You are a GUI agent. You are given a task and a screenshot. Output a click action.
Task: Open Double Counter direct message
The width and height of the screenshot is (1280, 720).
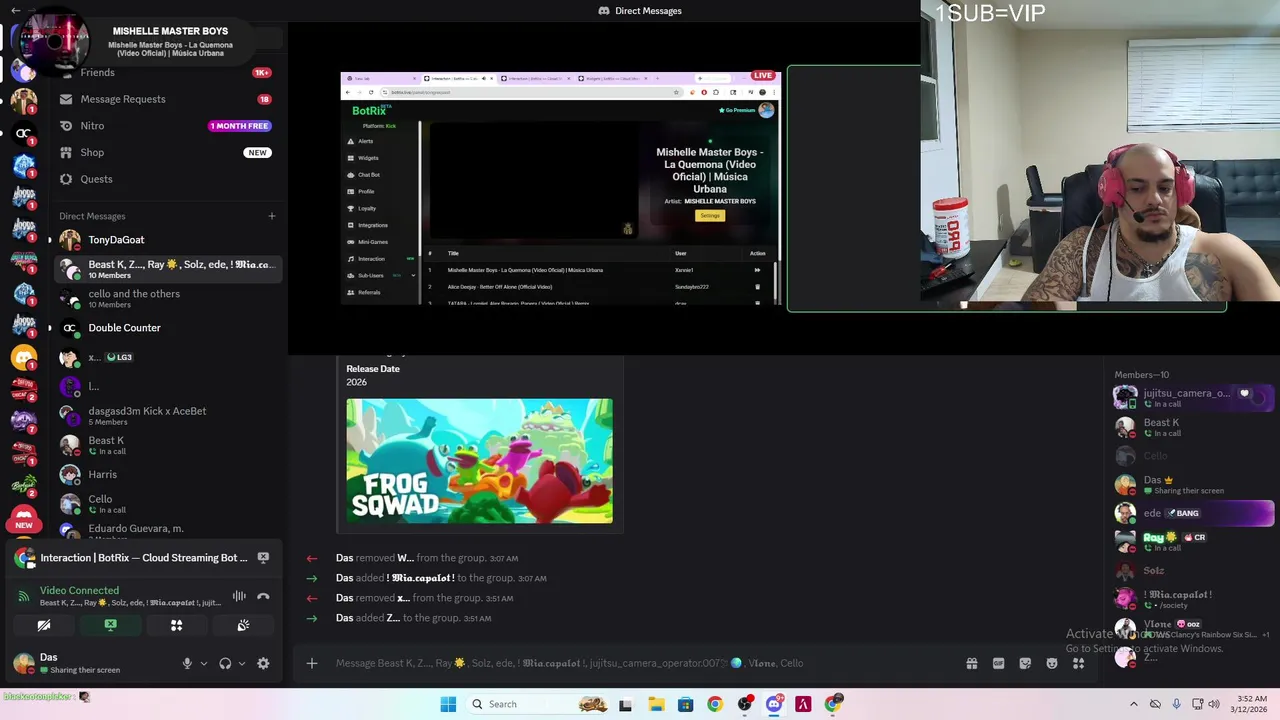click(166, 328)
